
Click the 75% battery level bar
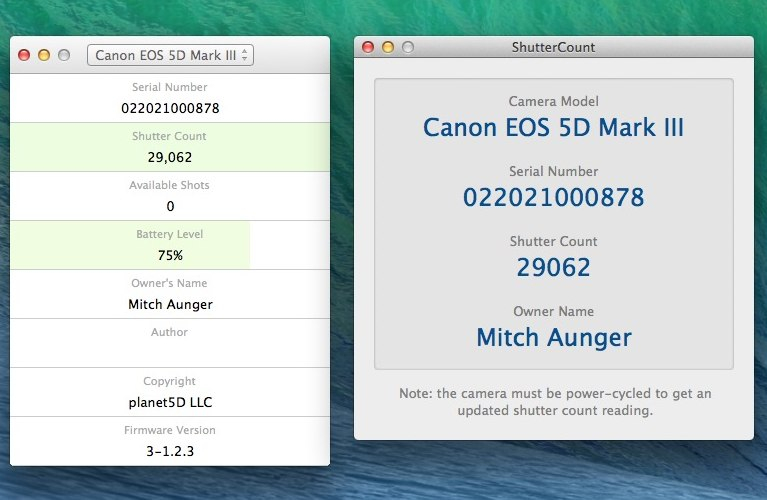[130, 246]
